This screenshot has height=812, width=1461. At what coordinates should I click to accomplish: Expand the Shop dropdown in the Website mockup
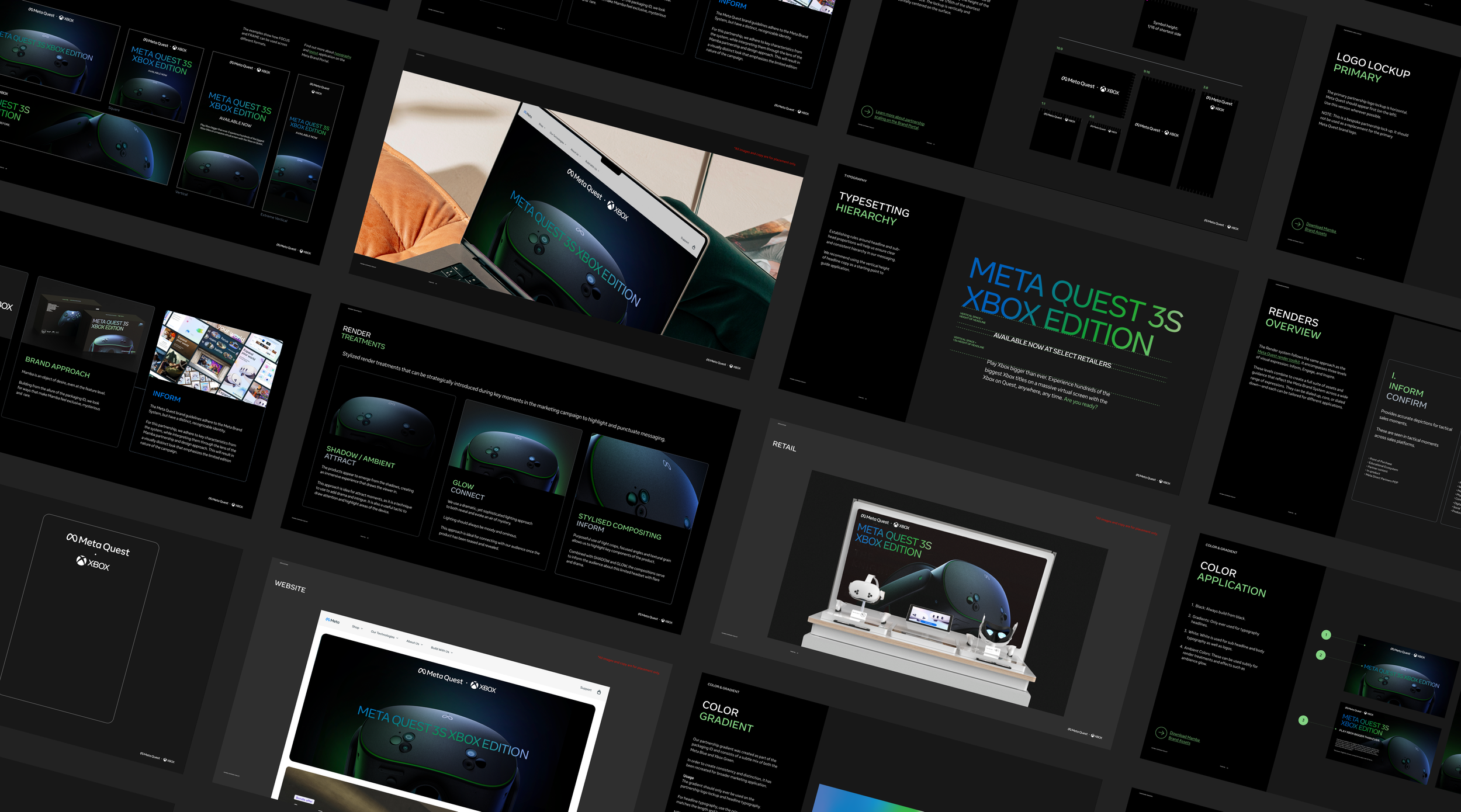coord(356,627)
